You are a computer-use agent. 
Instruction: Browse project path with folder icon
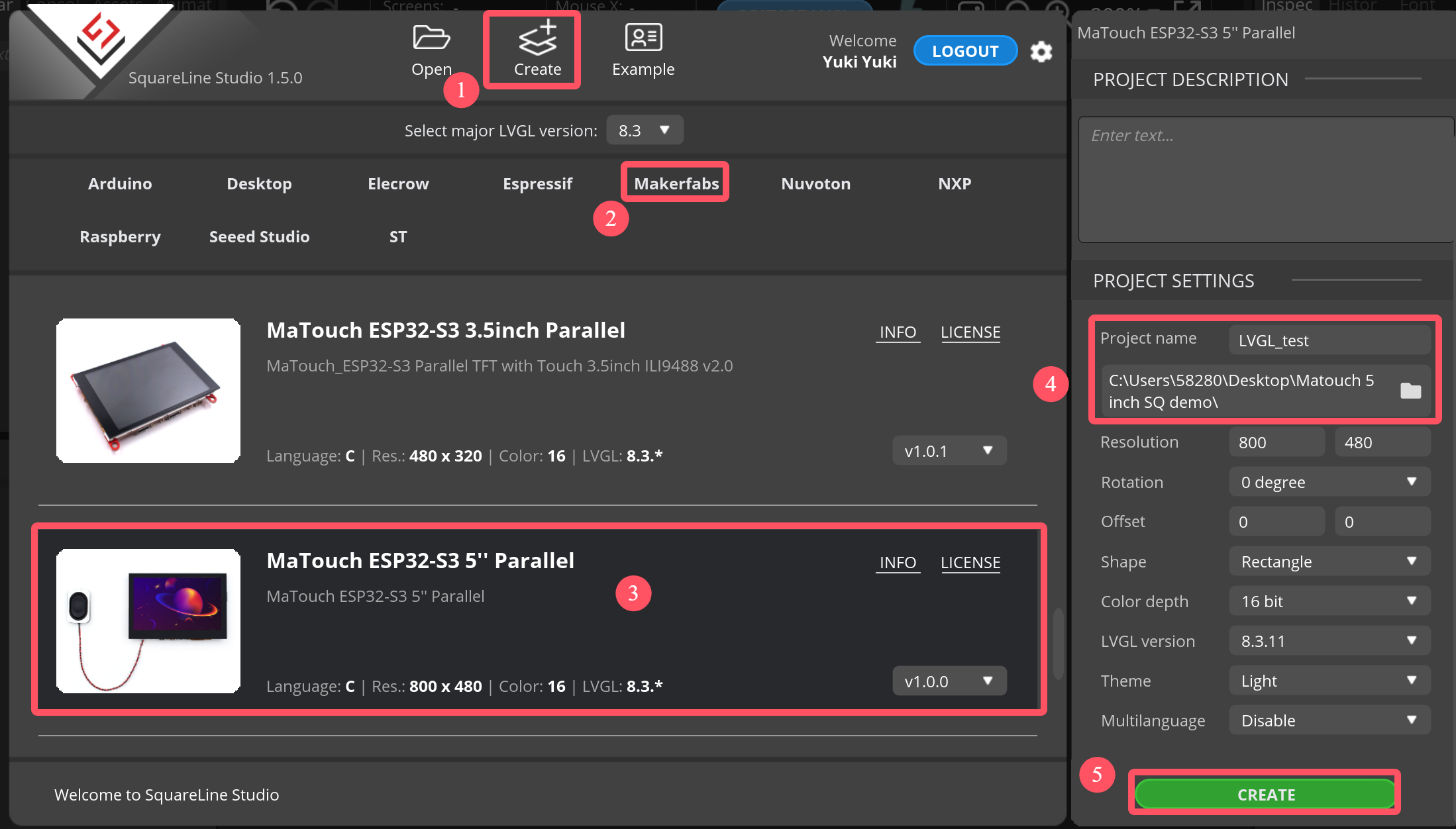tap(1410, 391)
